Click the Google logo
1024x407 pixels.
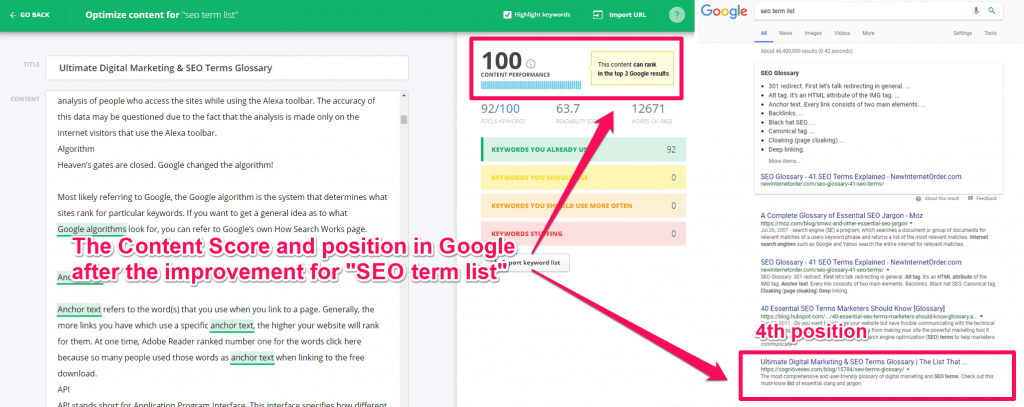[724, 11]
